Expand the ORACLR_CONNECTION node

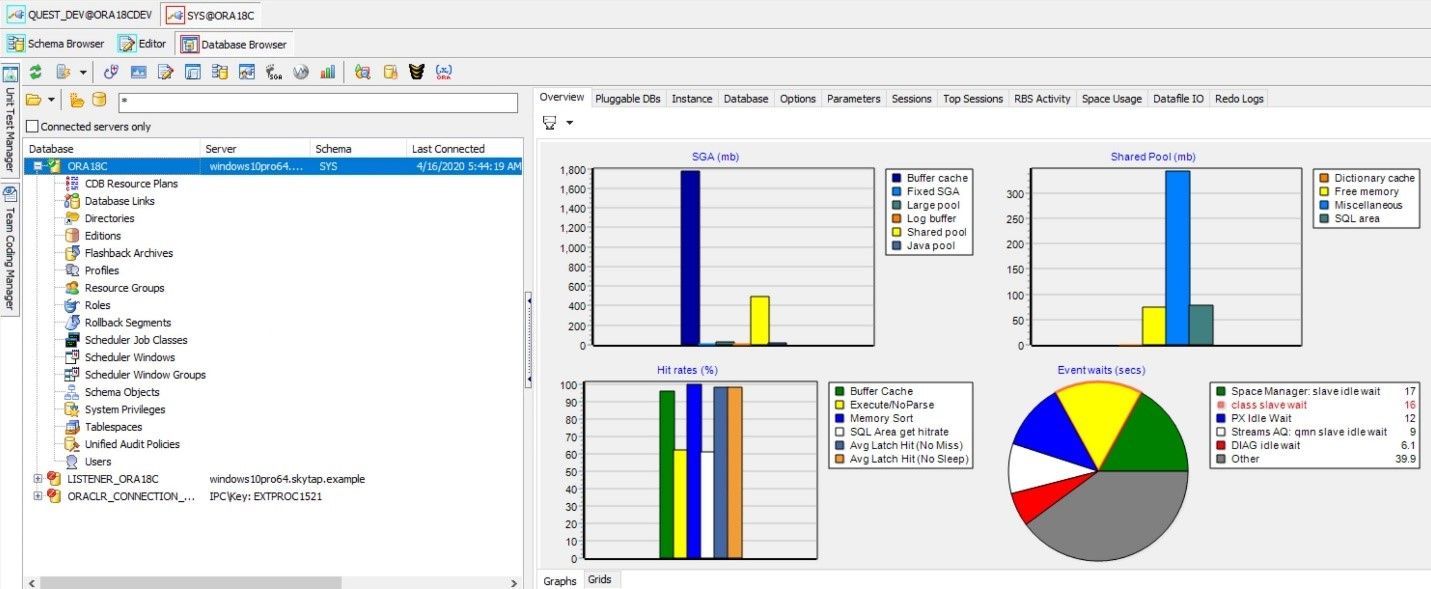click(x=38, y=496)
